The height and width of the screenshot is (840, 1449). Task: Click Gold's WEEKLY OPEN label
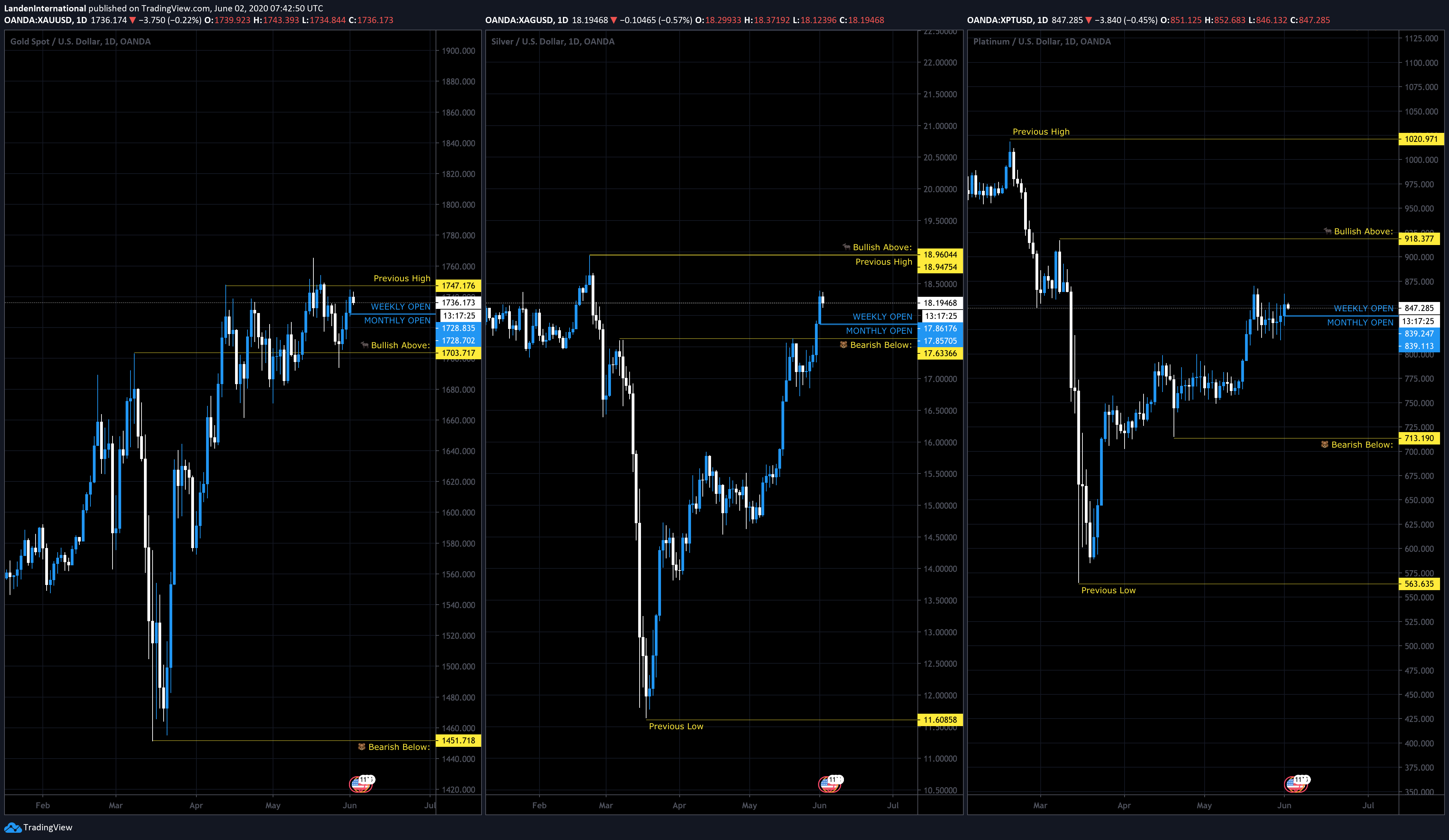[x=401, y=306]
